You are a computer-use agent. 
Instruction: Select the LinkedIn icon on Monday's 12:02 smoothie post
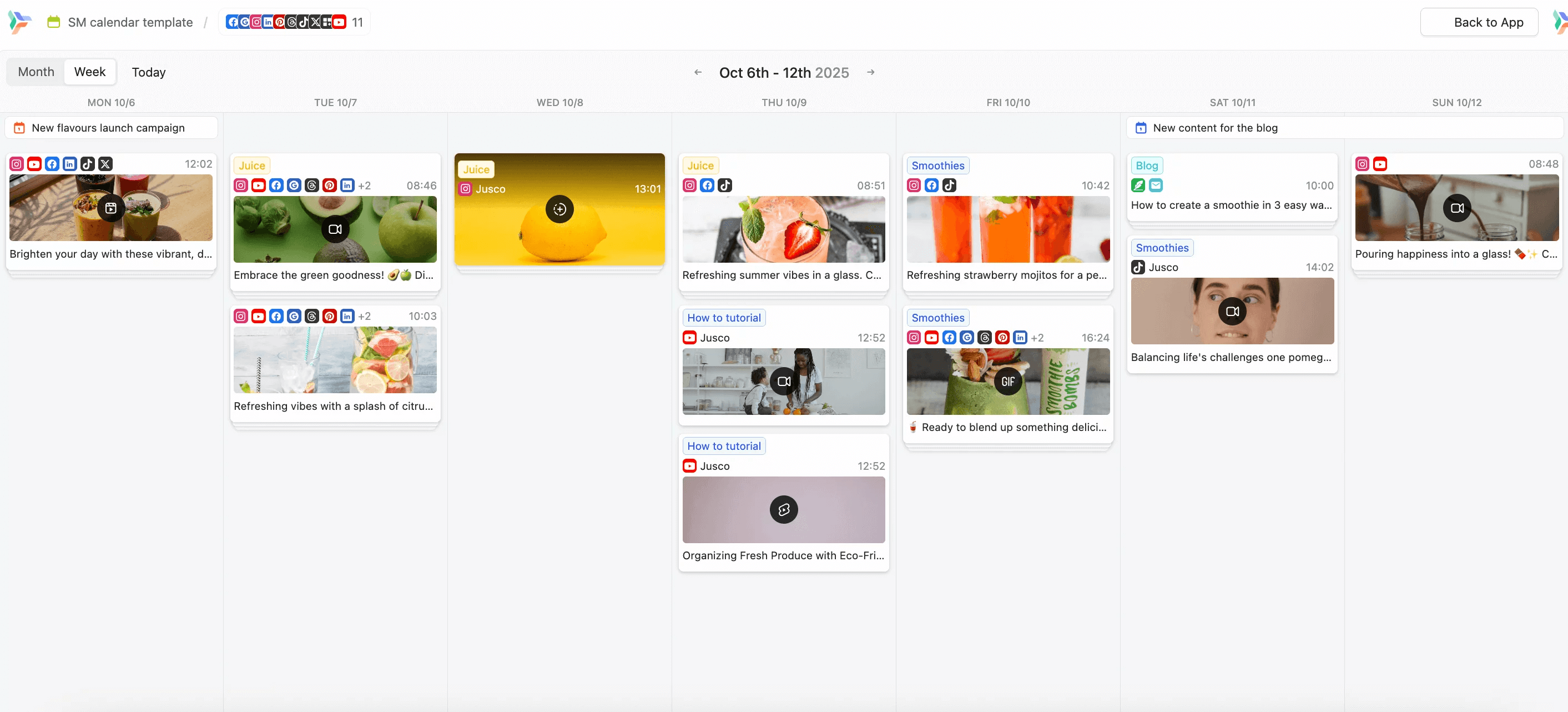tap(69, 164)
